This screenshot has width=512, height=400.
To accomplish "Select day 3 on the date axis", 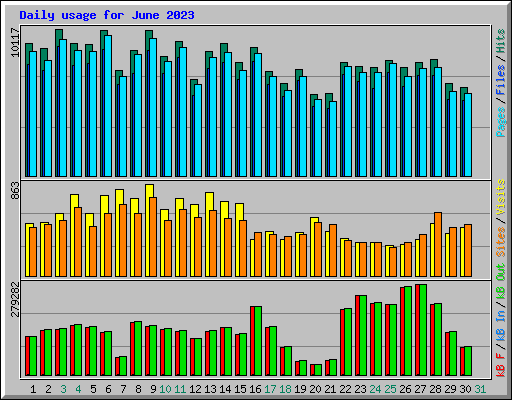I will pyautogui.click(x=63, y=389).
